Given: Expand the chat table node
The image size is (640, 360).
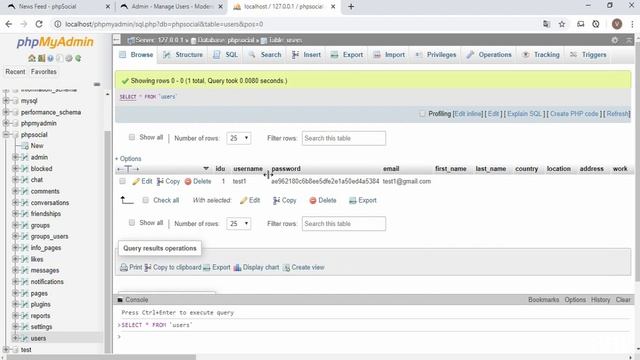Looking at the screenshot, I should (x=15, y=180).
